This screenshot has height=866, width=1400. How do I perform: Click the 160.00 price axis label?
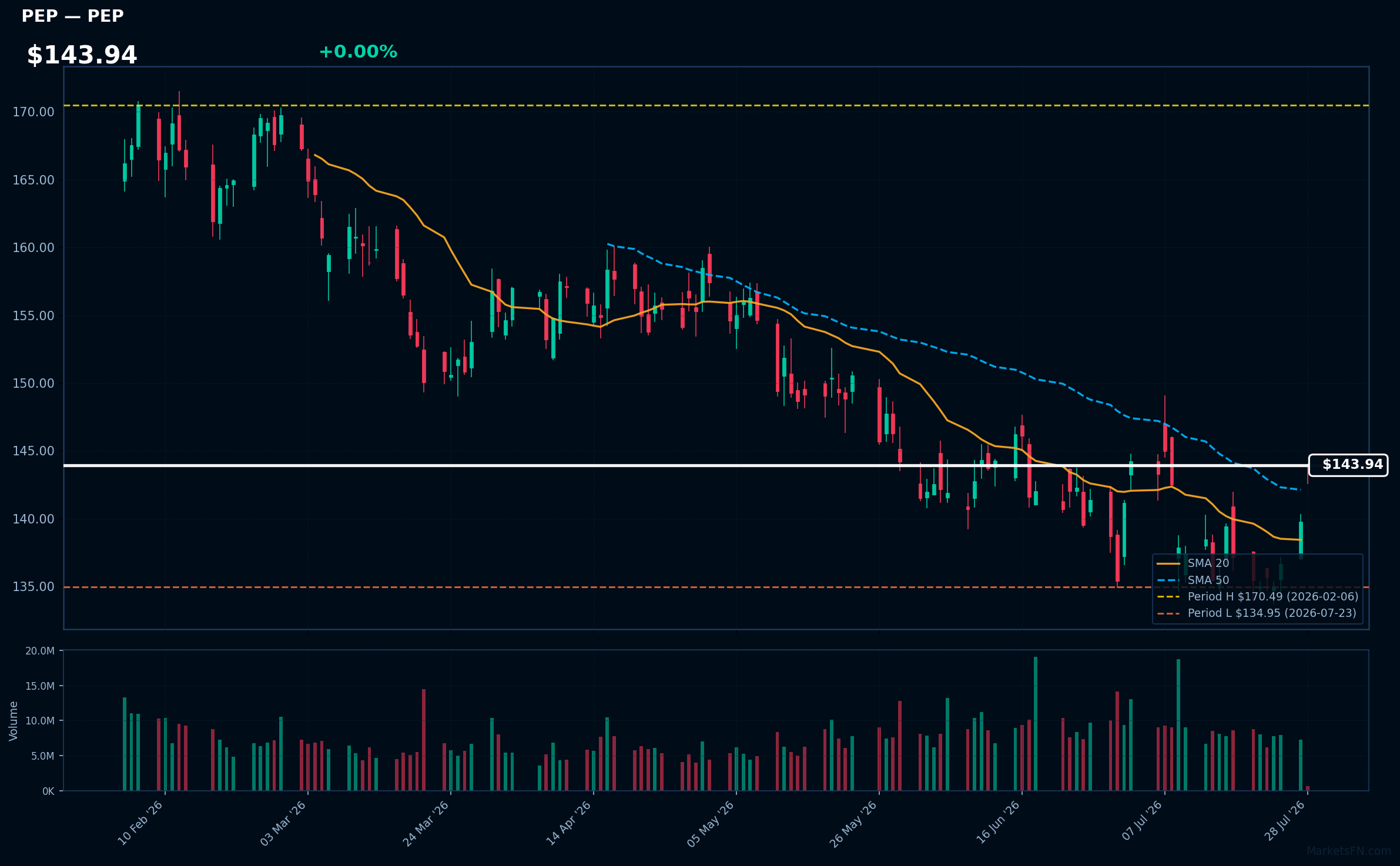pyautogui.click(x=34, y=247)
